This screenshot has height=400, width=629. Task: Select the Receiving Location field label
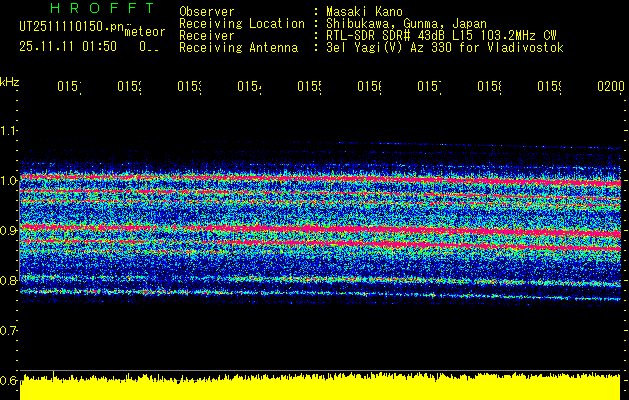[241, 23]
